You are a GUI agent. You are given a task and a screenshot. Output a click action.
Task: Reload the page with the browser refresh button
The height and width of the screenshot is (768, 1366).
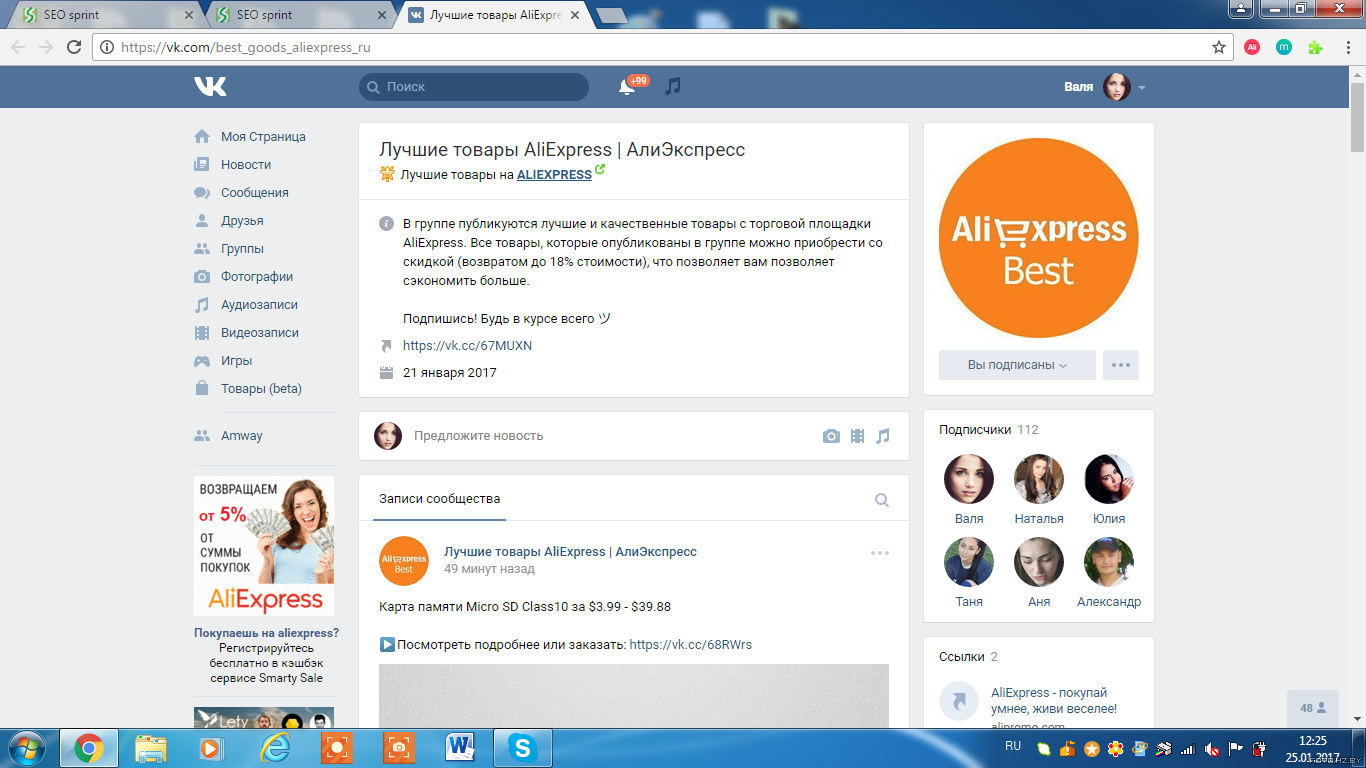[74, 47]
